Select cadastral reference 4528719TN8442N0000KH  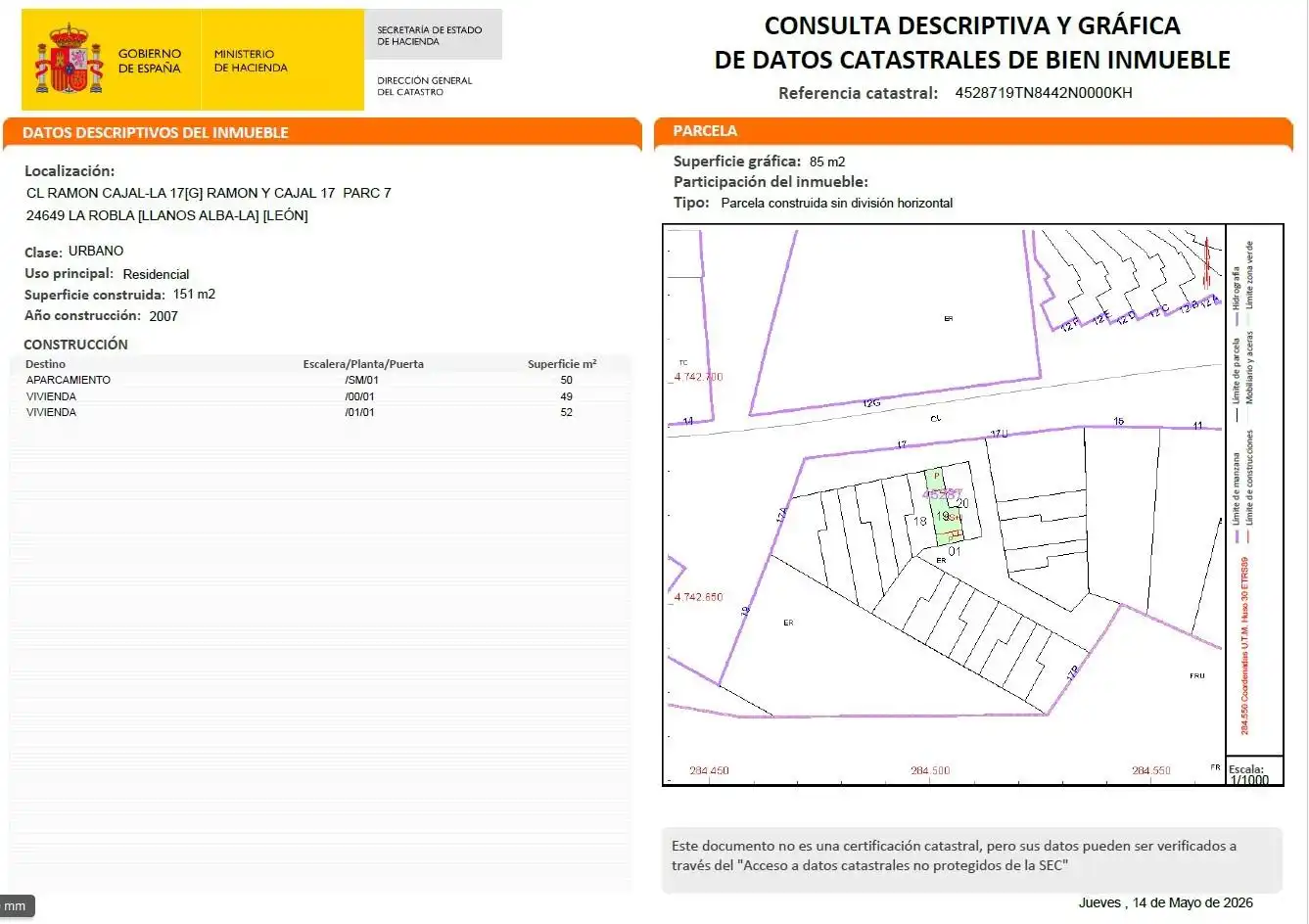pyautogui.click(x=1044, y=93)
